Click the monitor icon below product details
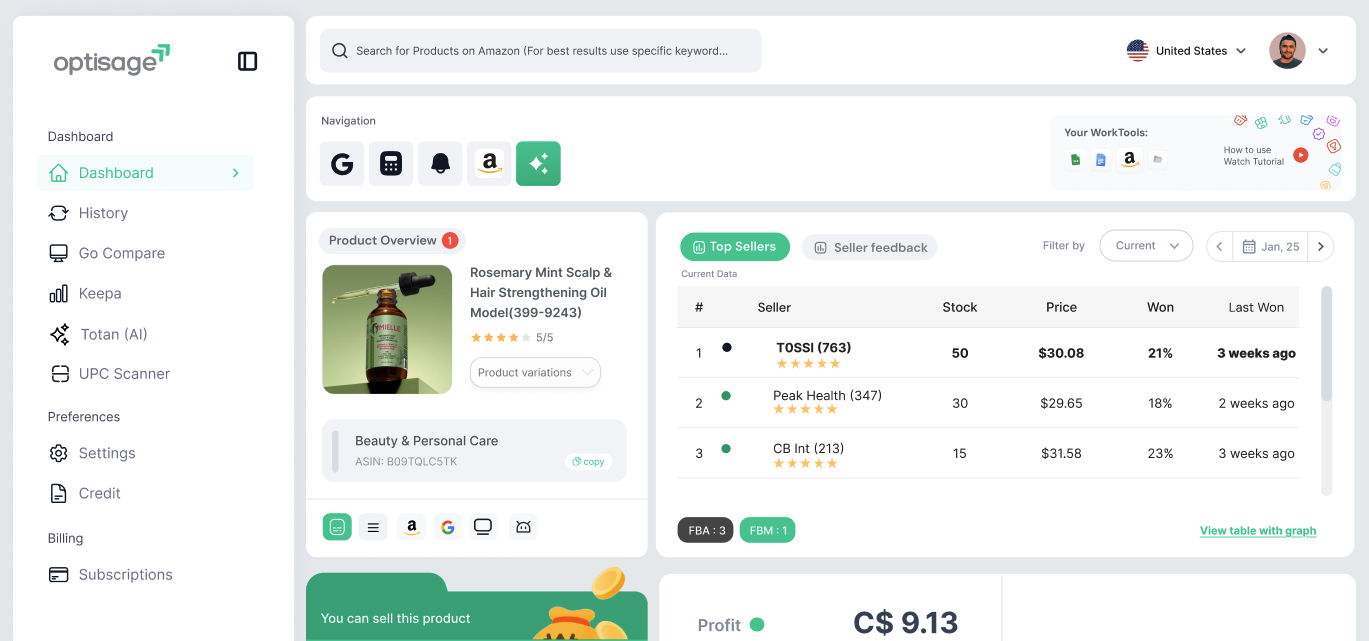The image size is (1369, 641). 484,527
